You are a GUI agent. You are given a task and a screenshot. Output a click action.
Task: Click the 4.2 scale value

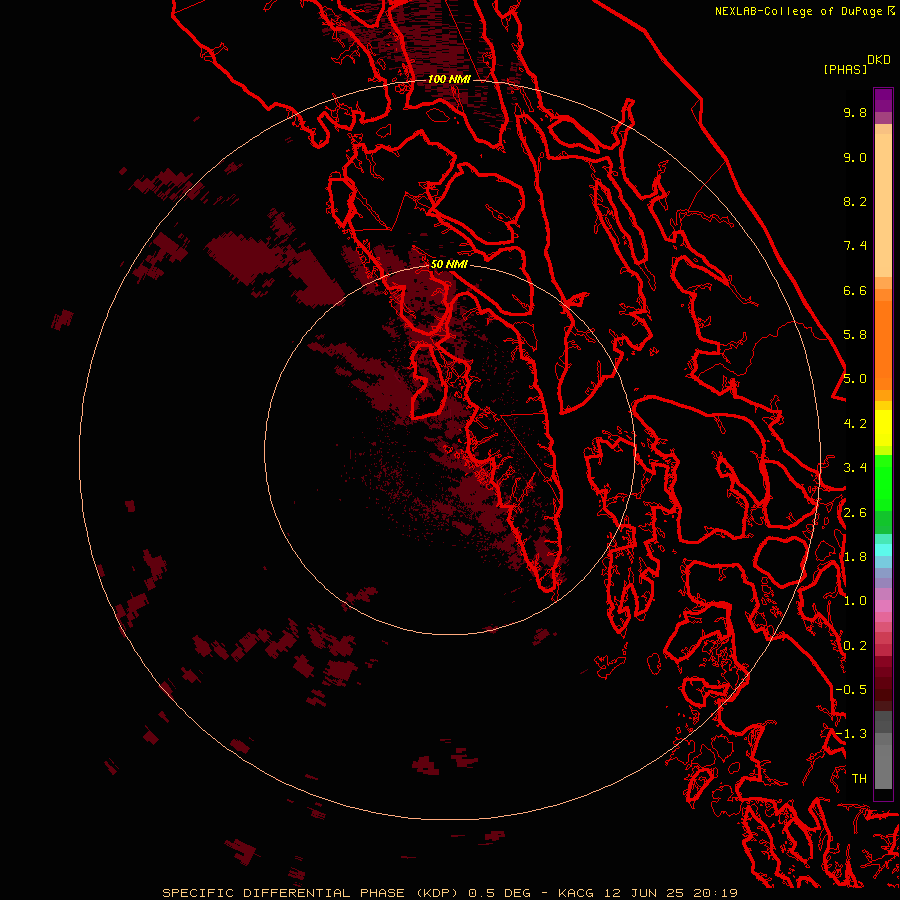(855, 424)
